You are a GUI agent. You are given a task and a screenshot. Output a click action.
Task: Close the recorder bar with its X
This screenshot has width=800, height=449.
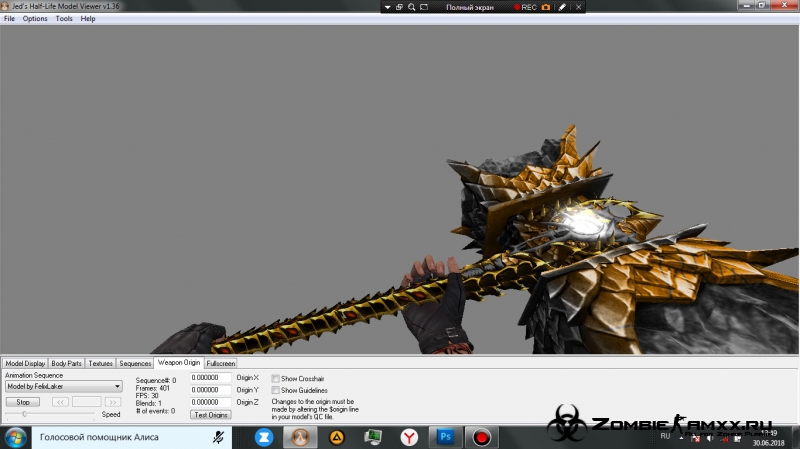[579, 7]
